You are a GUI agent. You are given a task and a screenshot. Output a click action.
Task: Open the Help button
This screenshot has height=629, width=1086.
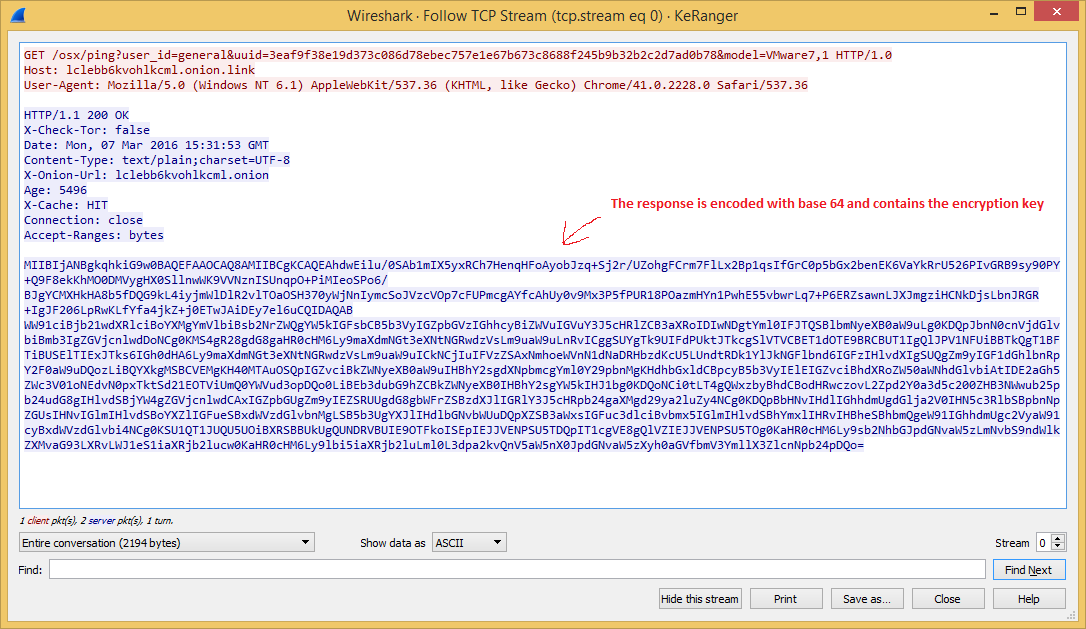click(1029, 599)
